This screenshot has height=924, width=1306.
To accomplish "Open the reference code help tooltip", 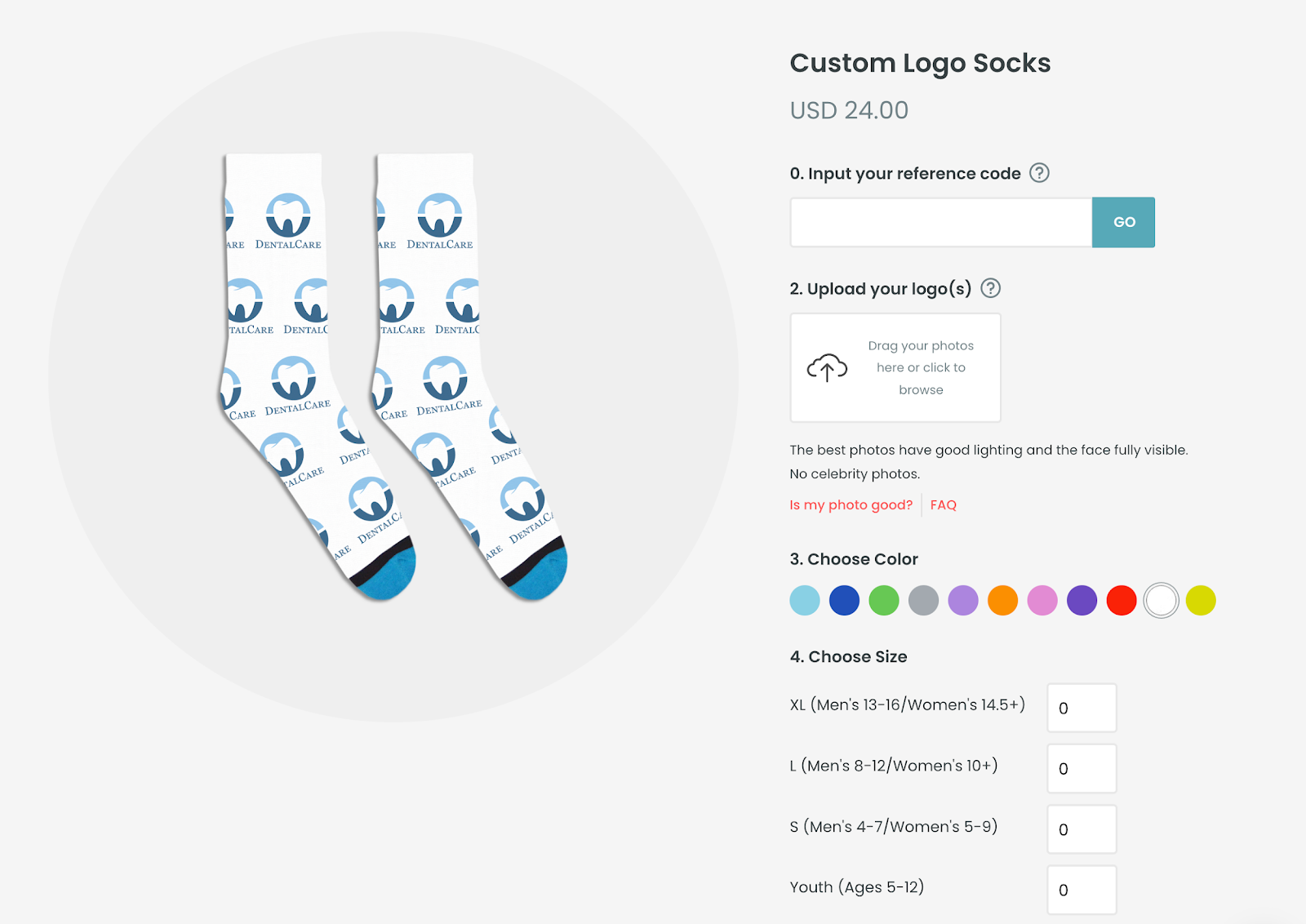I will [x=1038, y=173].
